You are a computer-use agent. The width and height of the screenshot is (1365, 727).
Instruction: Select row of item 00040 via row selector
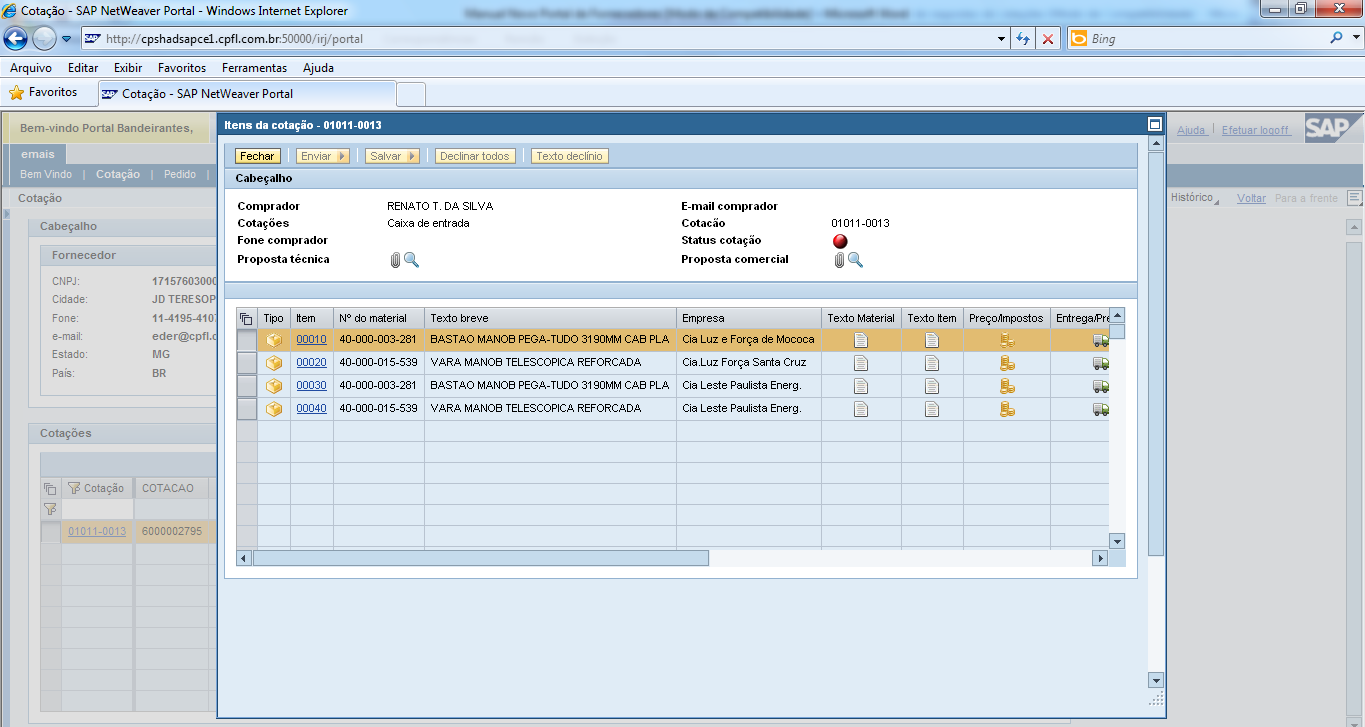246,409
